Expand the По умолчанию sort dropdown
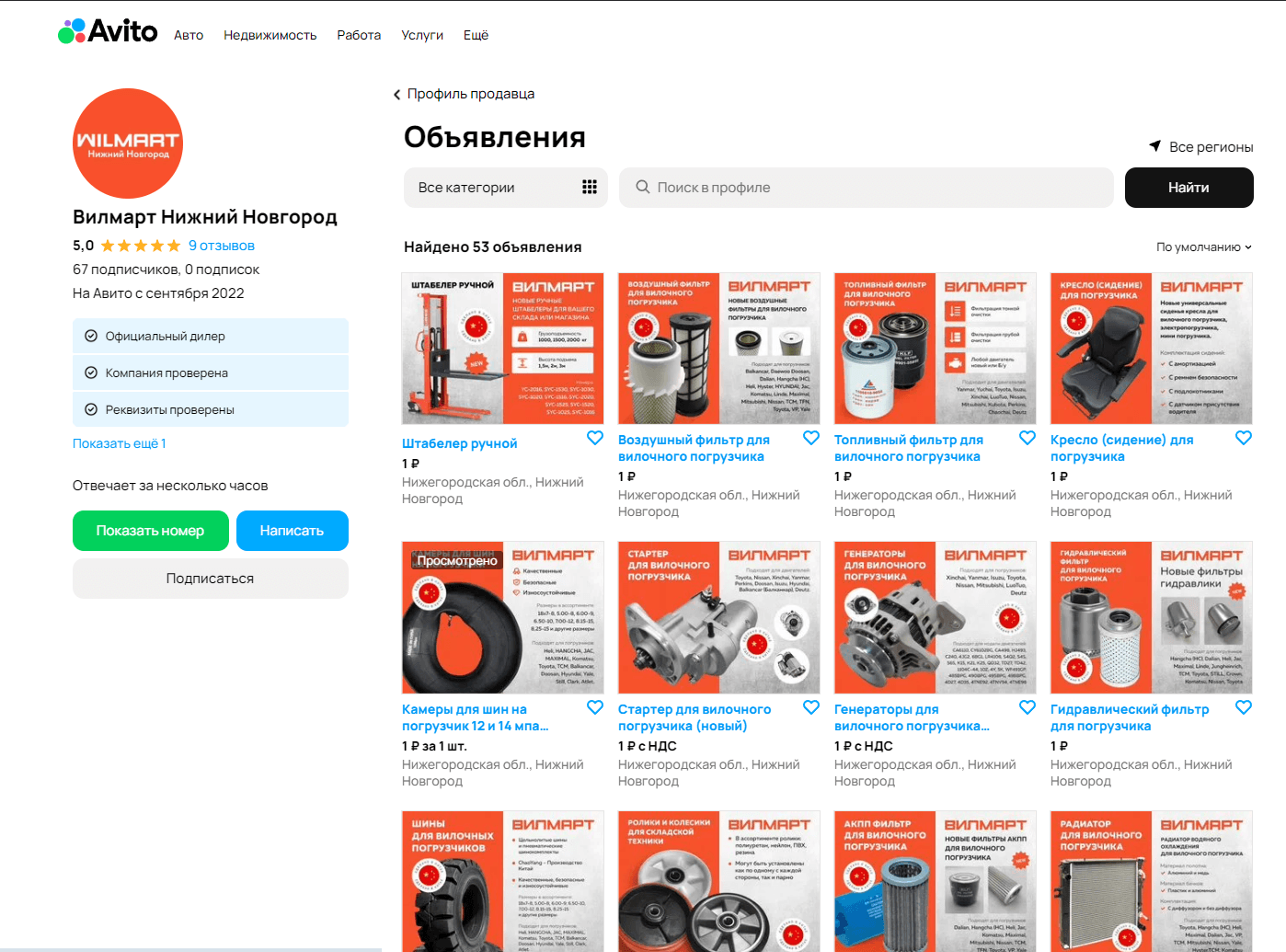This screenshot has height=952, width=1286. (1204, 247)
